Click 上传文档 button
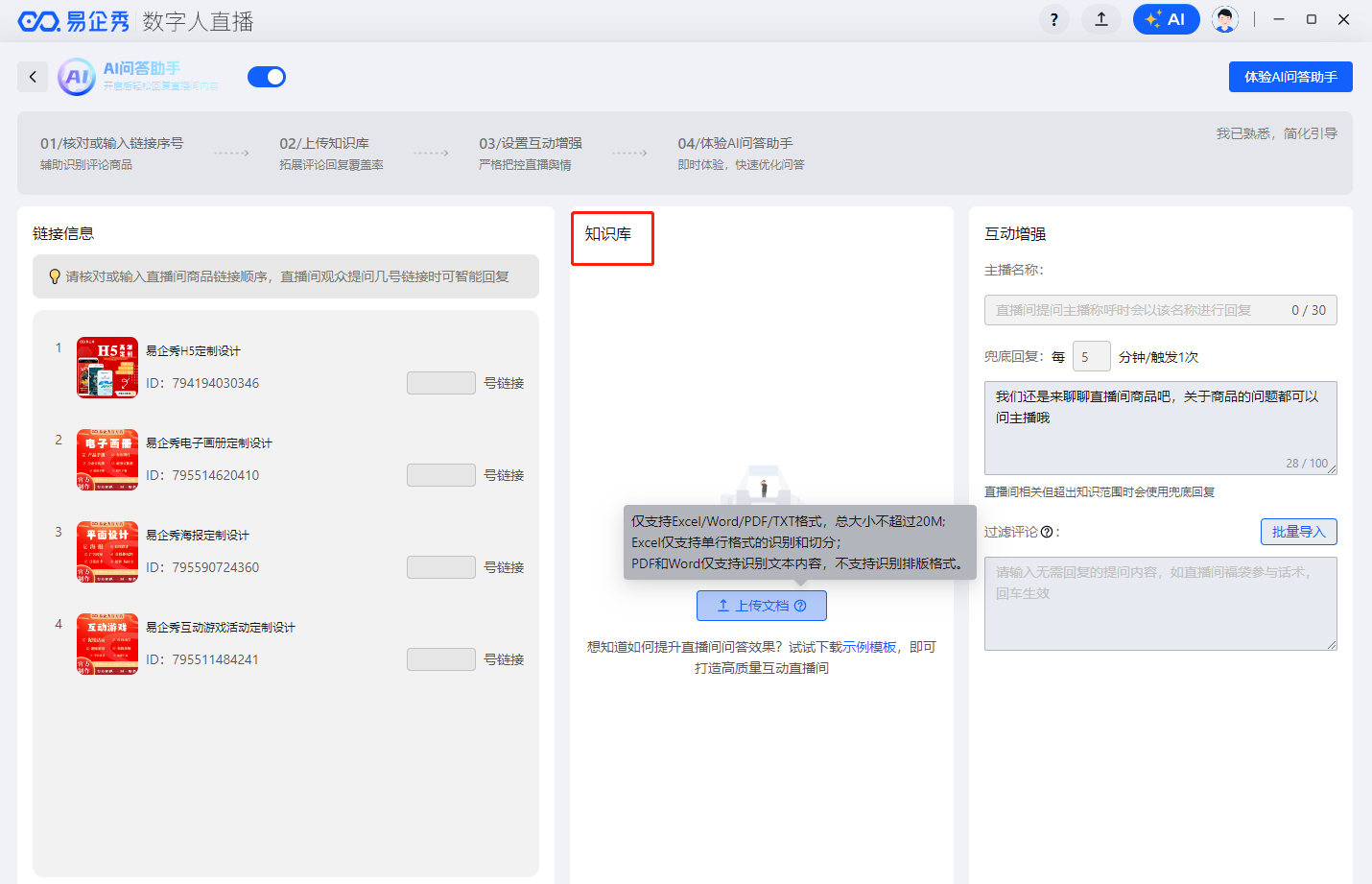The image size is (1372, 884). pyautogui.click(x=762, y=606)
